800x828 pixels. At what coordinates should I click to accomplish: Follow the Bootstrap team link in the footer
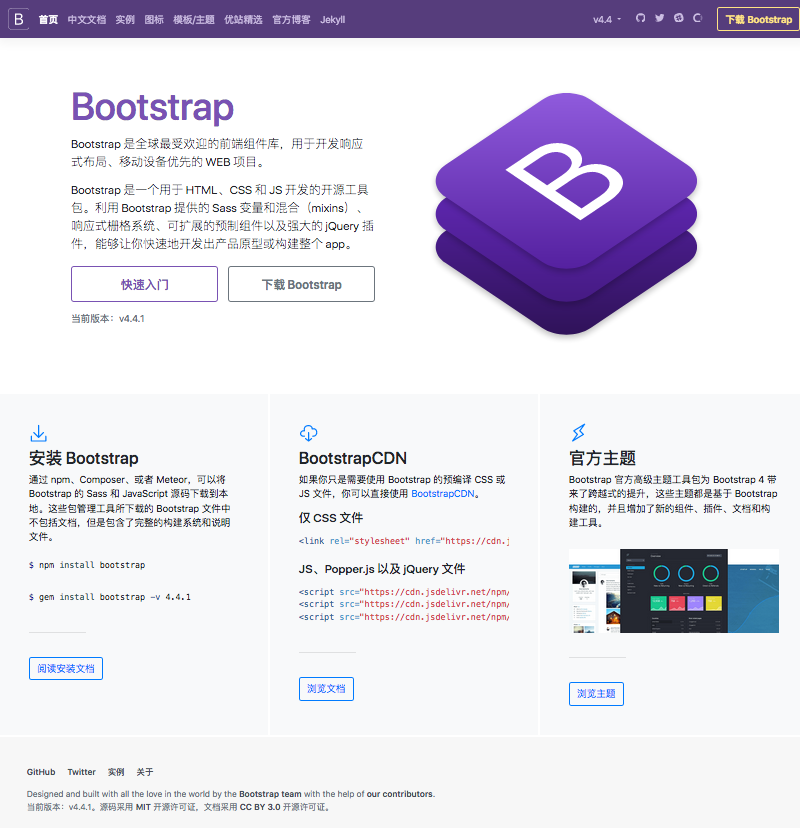coord(270,794)
